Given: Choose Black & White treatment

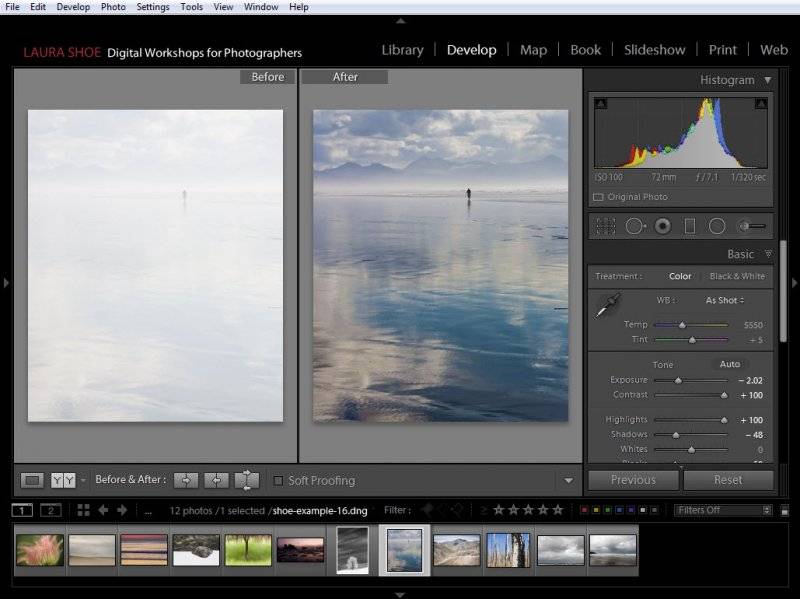Looking at the screenshot, I should [737, 276].
